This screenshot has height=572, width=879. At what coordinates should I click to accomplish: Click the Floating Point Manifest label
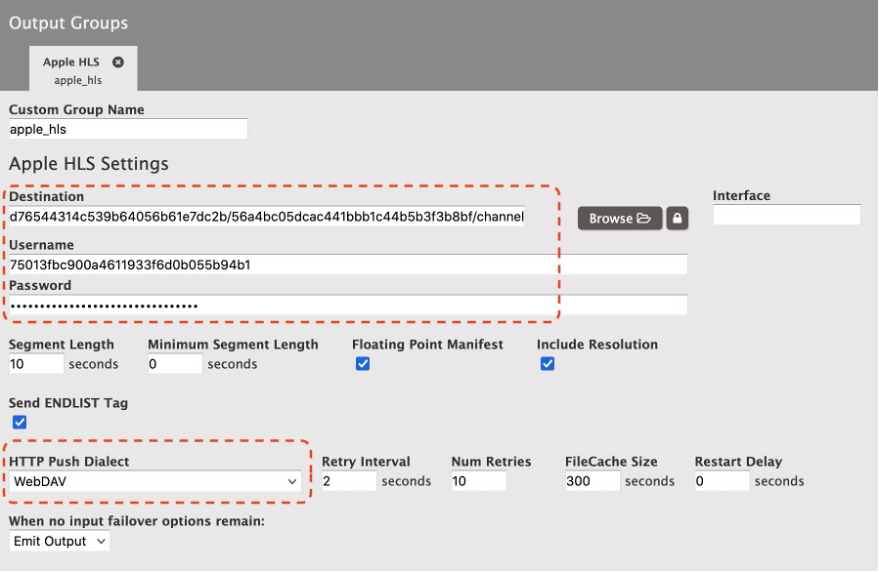(x=428, y=344)
